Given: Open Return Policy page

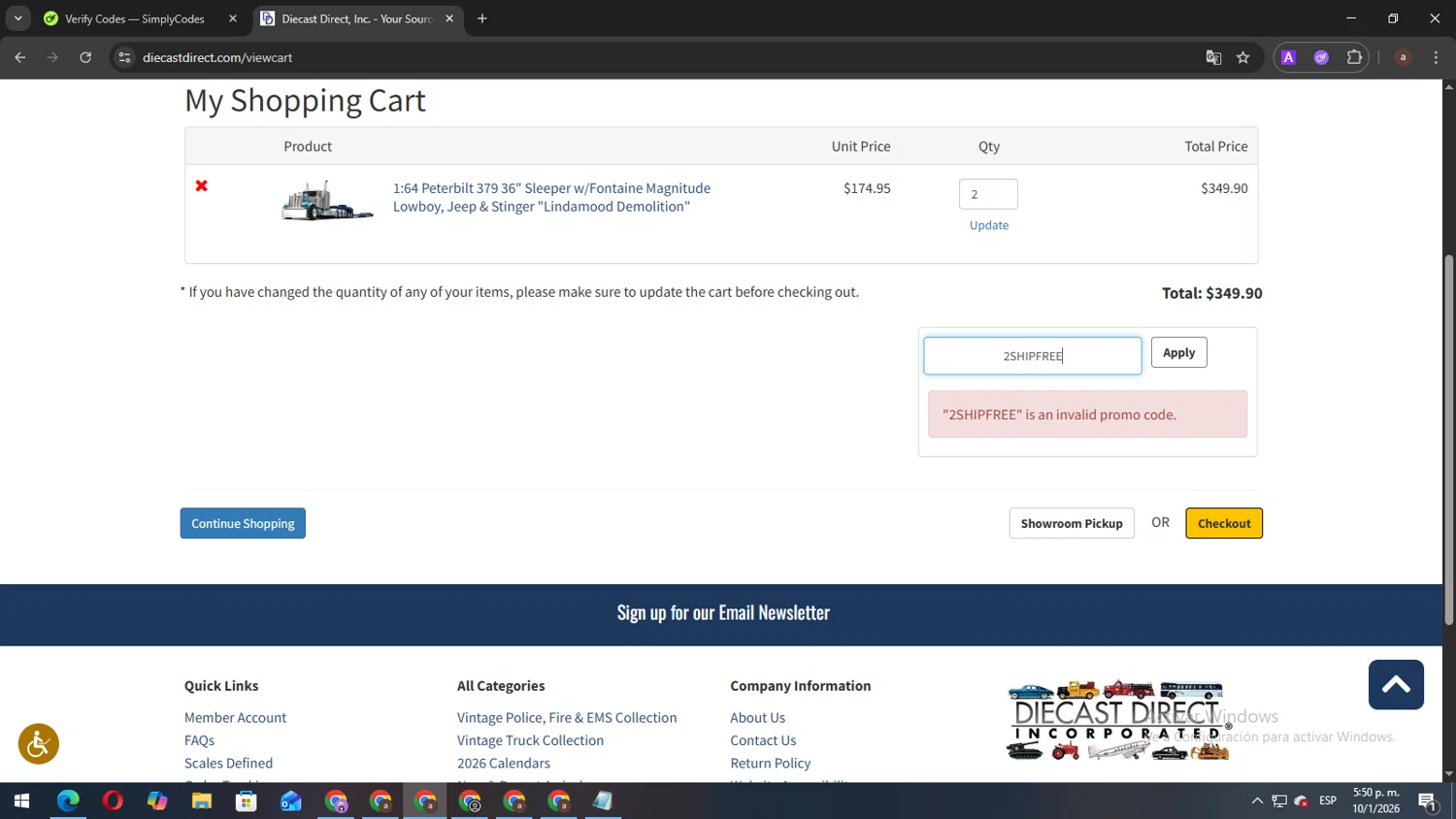Looking at the screenshot, I should coord(771,764).
